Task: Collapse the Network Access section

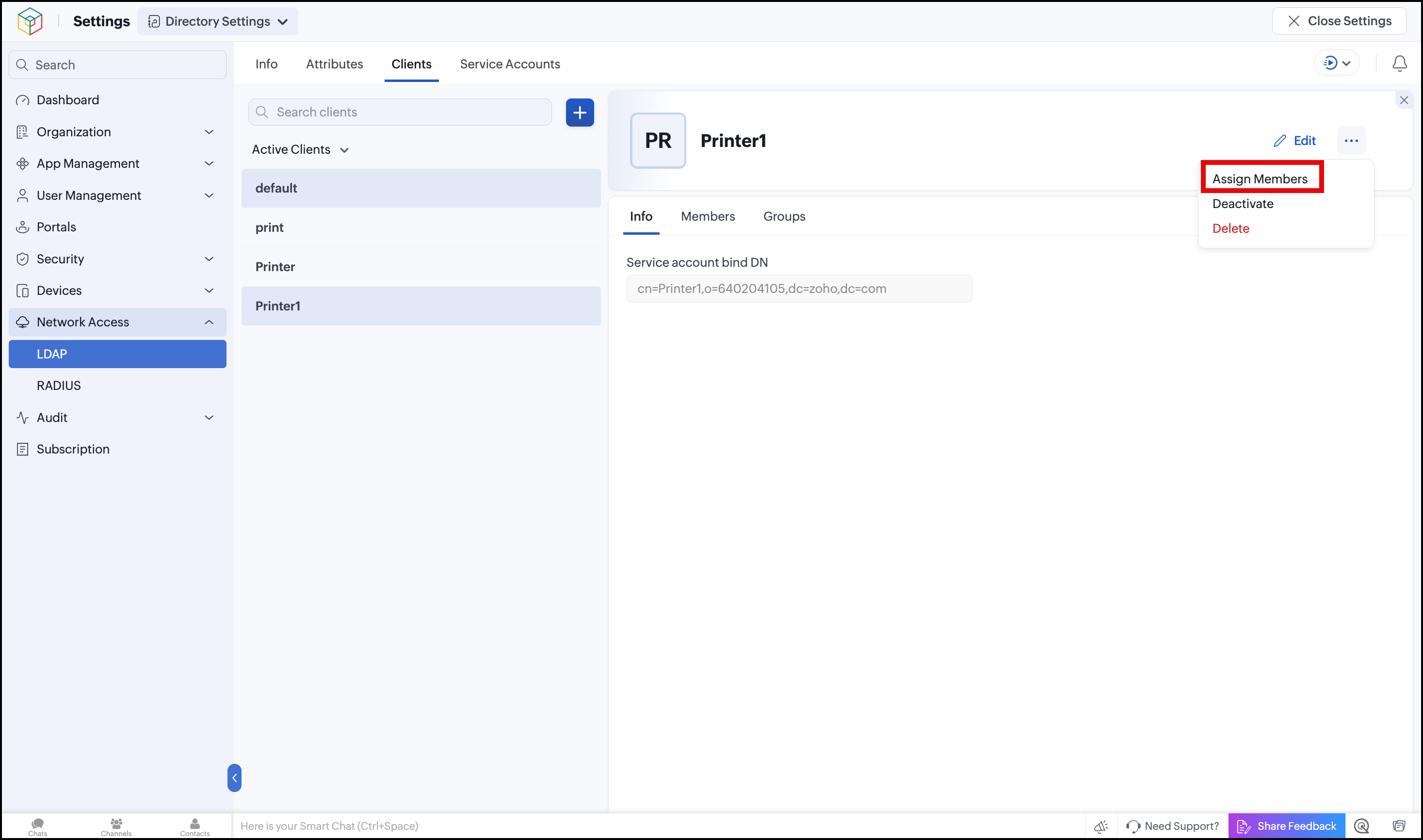Action: [x=209, y=322]
